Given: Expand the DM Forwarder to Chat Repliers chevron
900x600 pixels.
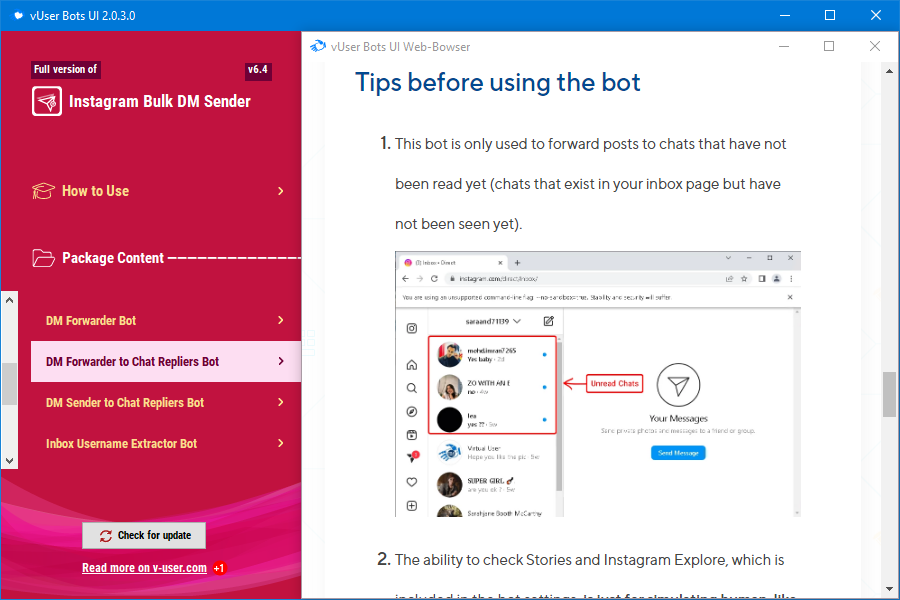Looking at the screenshot, I should coord(281,361).
